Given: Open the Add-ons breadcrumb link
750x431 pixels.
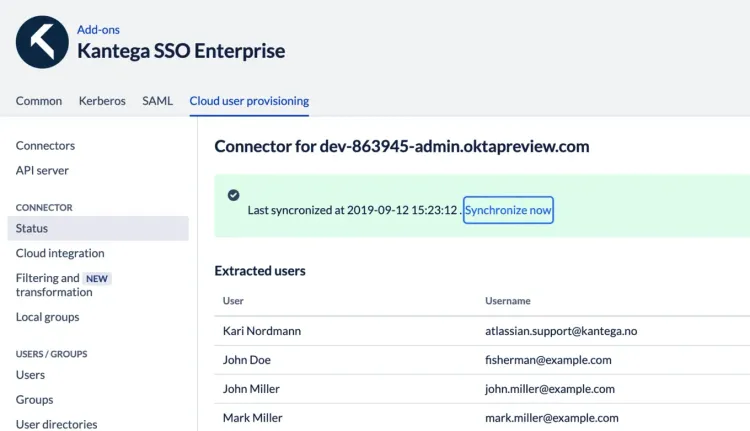Looking at the screenshot, I should pyautogui.click(x=98, y=30).
